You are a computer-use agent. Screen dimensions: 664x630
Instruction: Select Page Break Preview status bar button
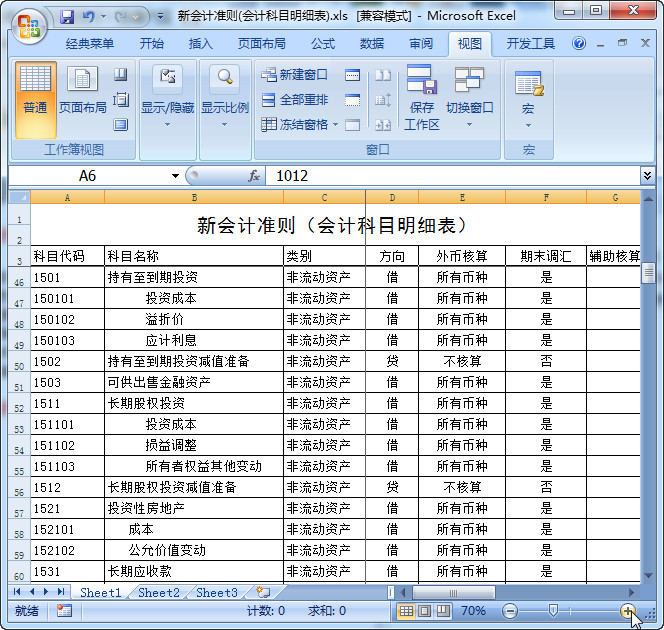(443, 611)
